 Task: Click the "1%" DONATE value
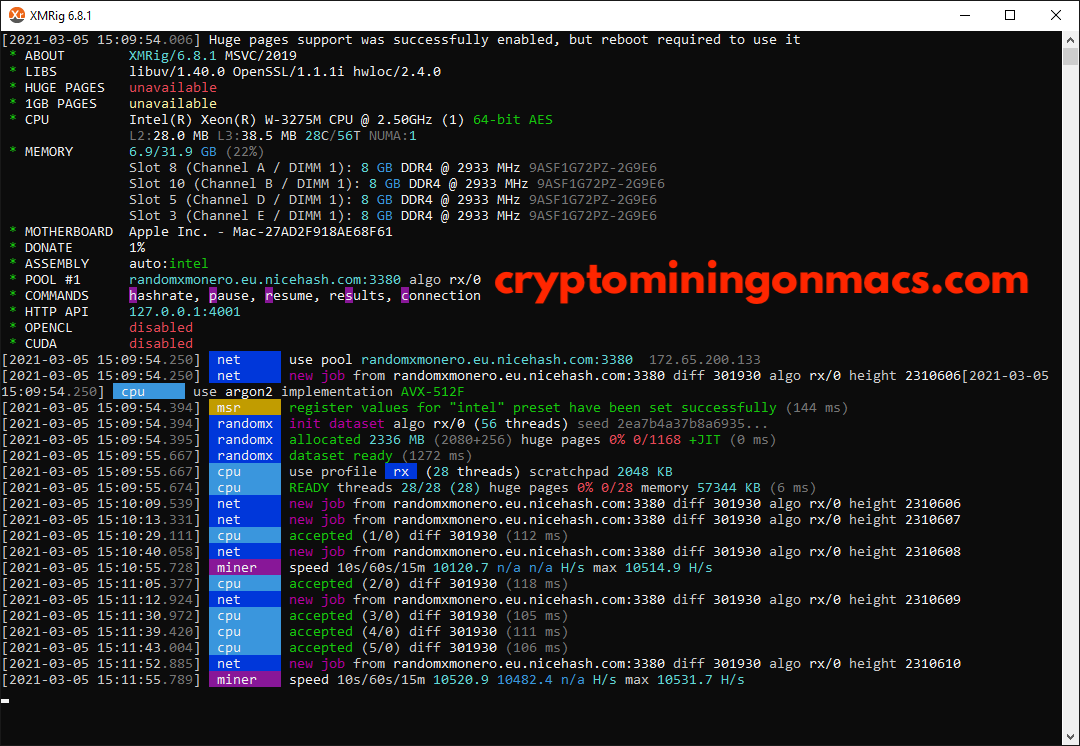click(136, 247)
